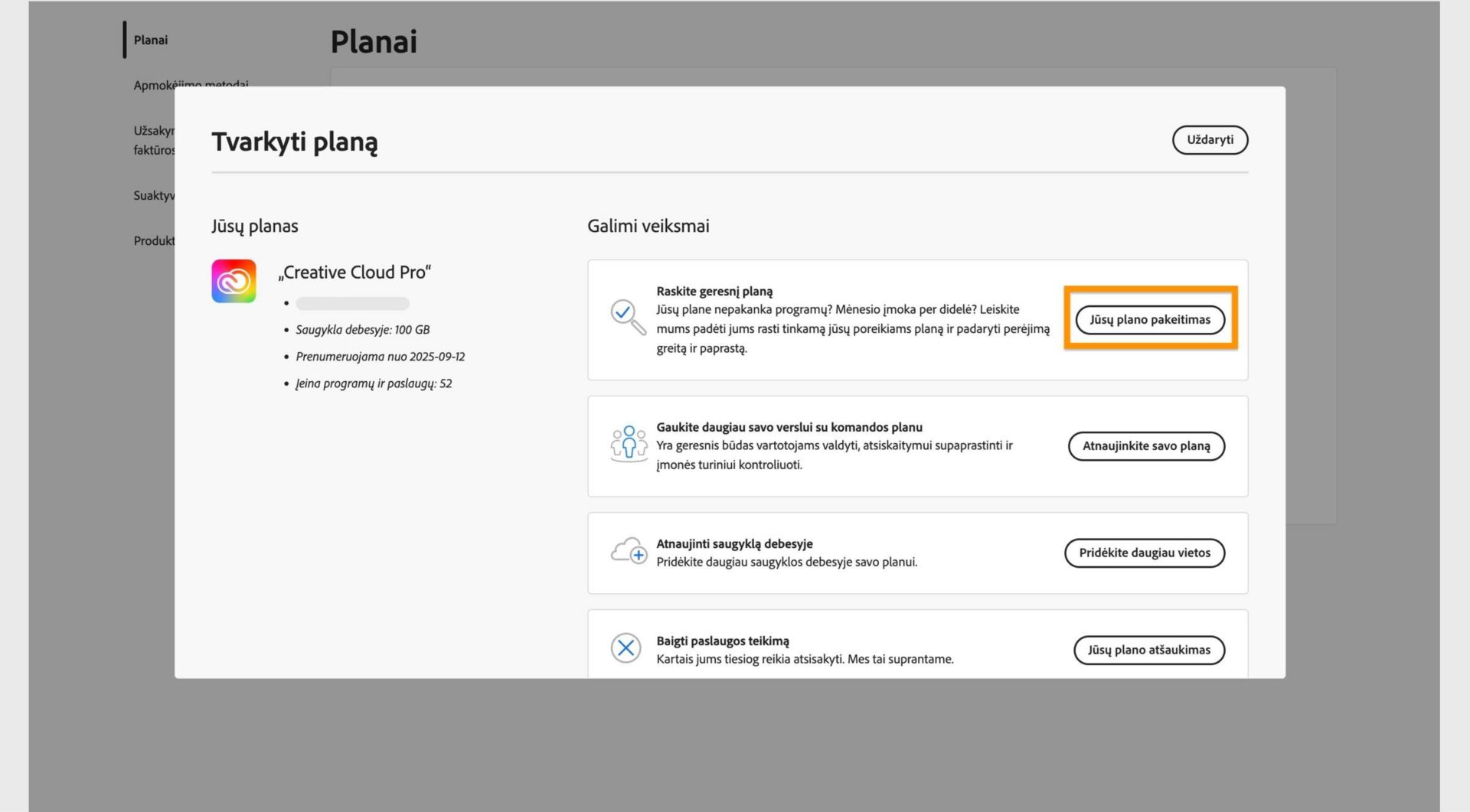
Task: Open the Užsakymai sidebar item
Action: [x=154, y=132]
